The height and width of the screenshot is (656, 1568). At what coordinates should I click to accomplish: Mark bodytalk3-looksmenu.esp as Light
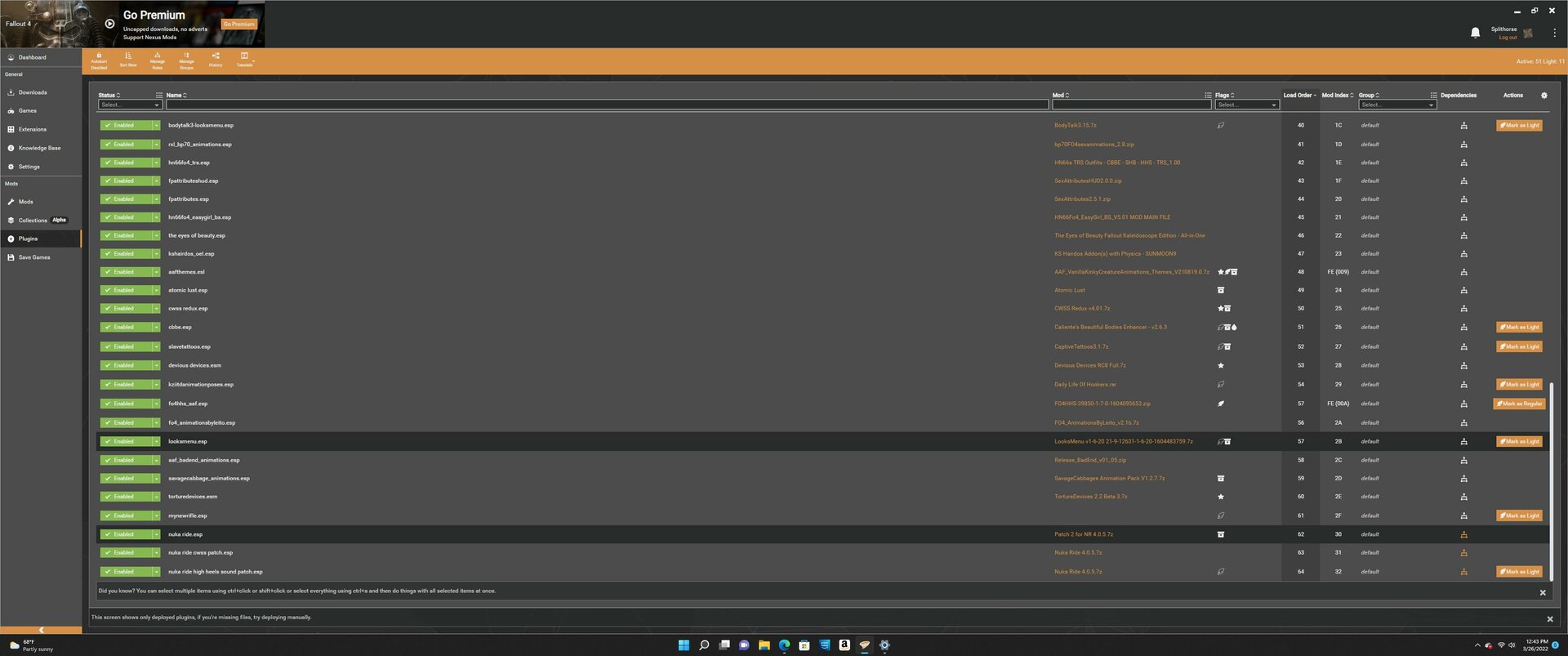tap(1519, 126)
